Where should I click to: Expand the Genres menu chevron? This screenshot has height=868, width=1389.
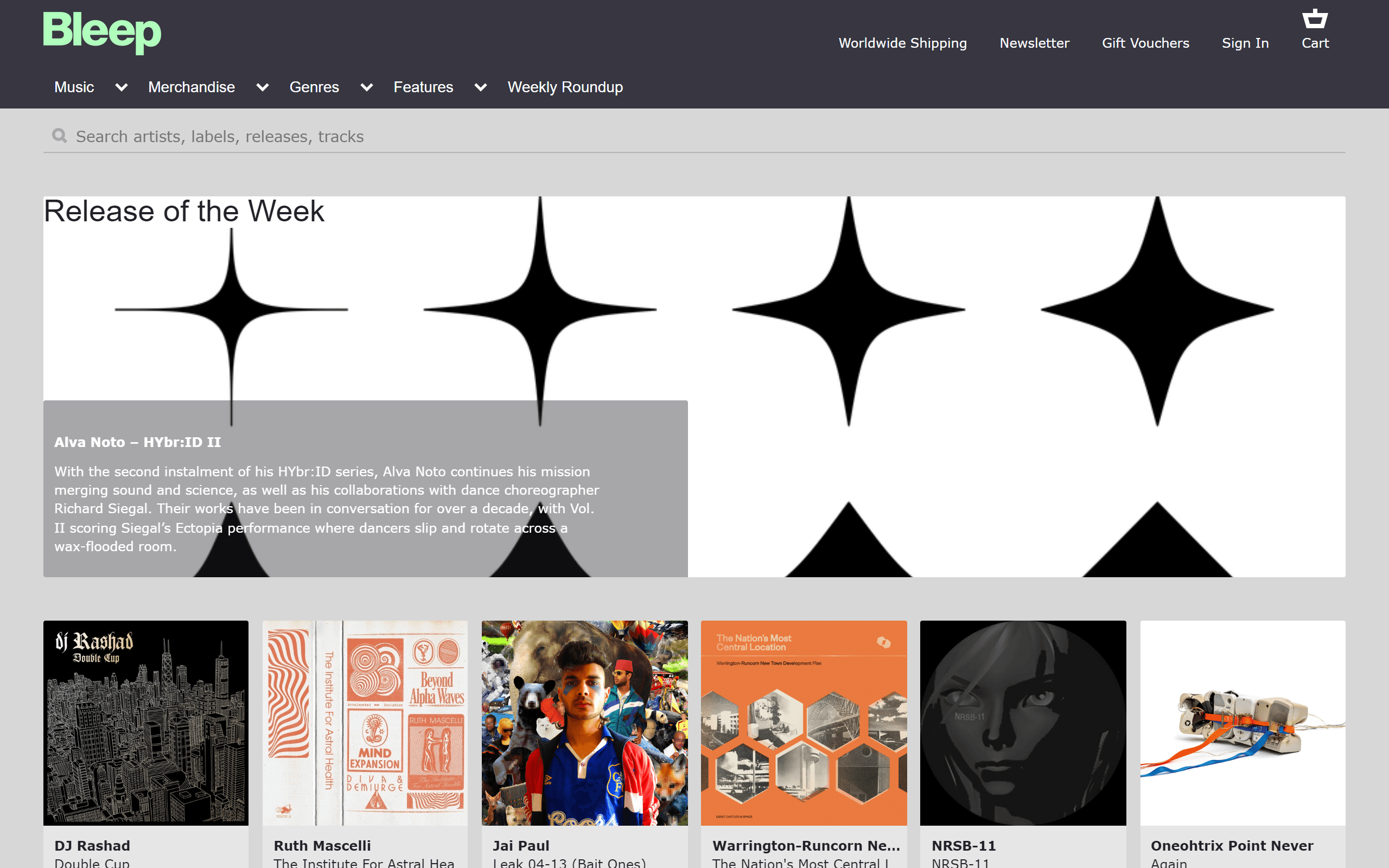[x=366, y=87]
